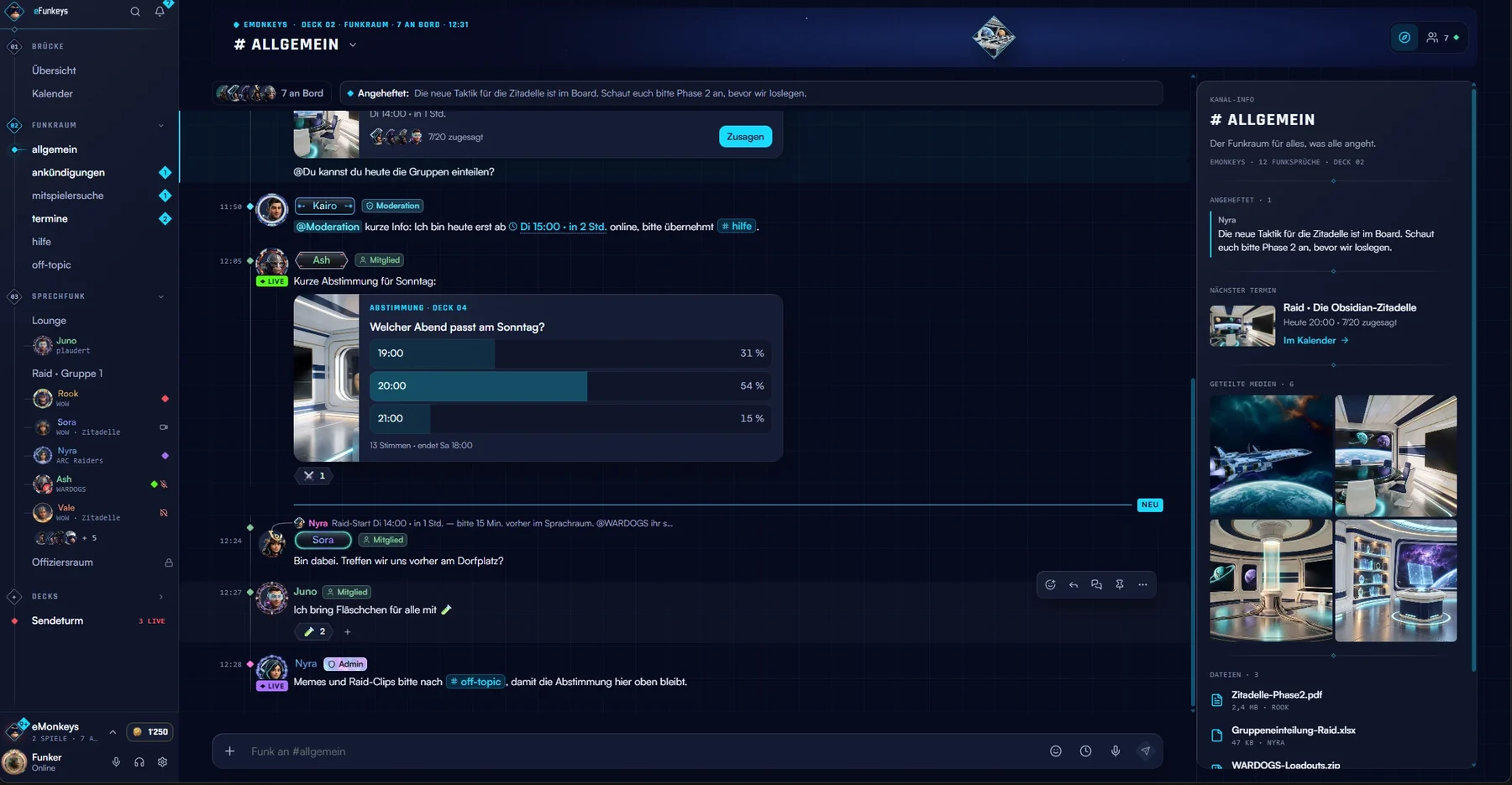Follow the Im Kalender link
This screenshot has height=785, width=1512.
pos(1315,341)
